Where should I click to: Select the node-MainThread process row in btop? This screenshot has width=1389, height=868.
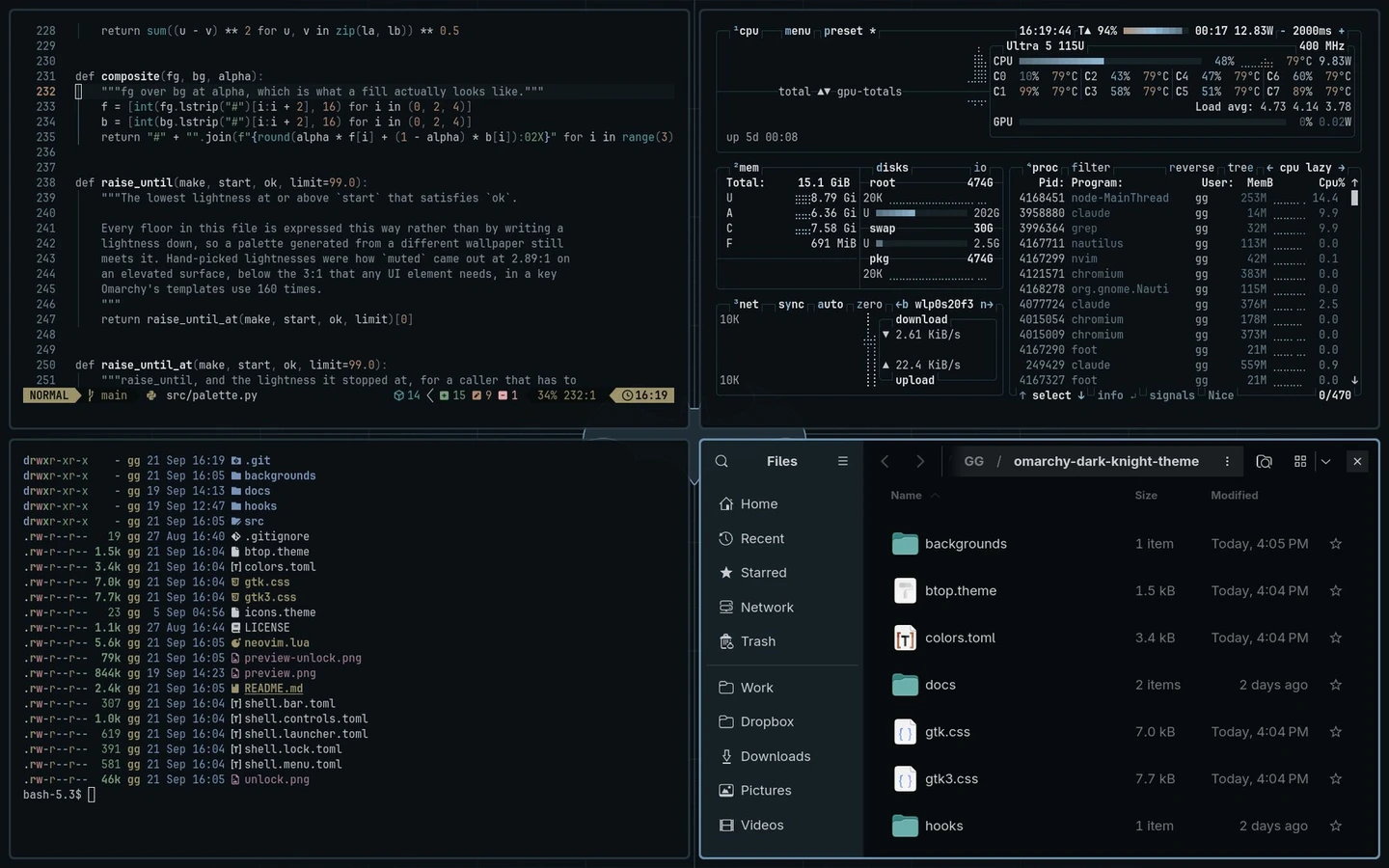1180,198
